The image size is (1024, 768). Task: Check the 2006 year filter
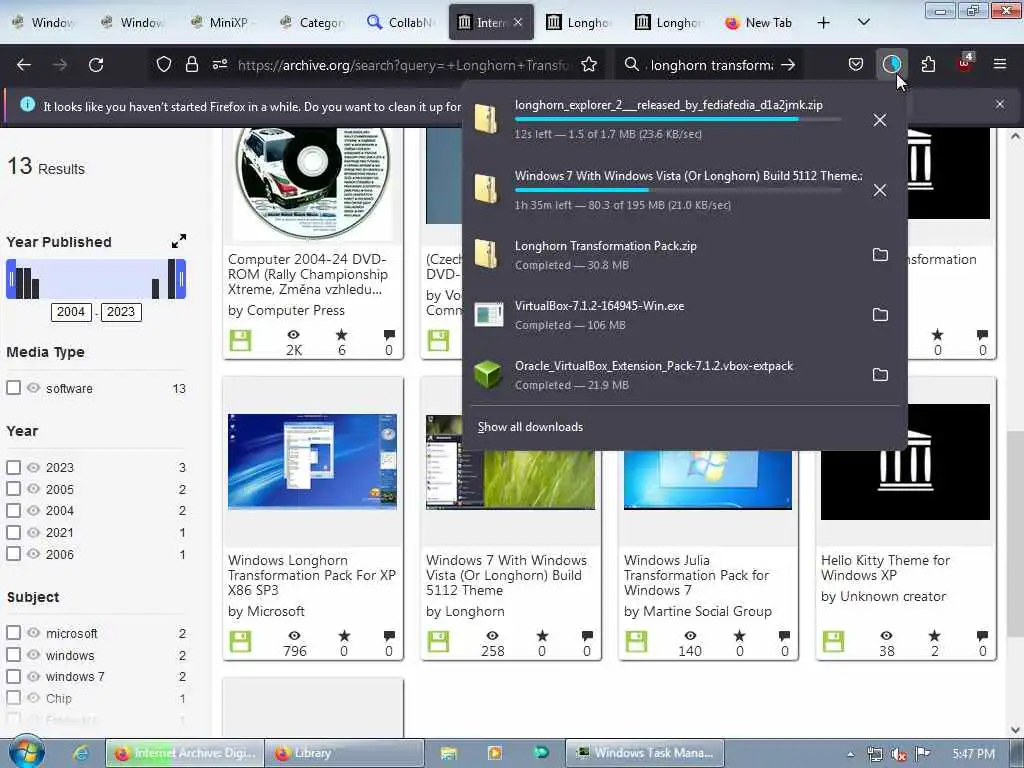pos(14,554)
